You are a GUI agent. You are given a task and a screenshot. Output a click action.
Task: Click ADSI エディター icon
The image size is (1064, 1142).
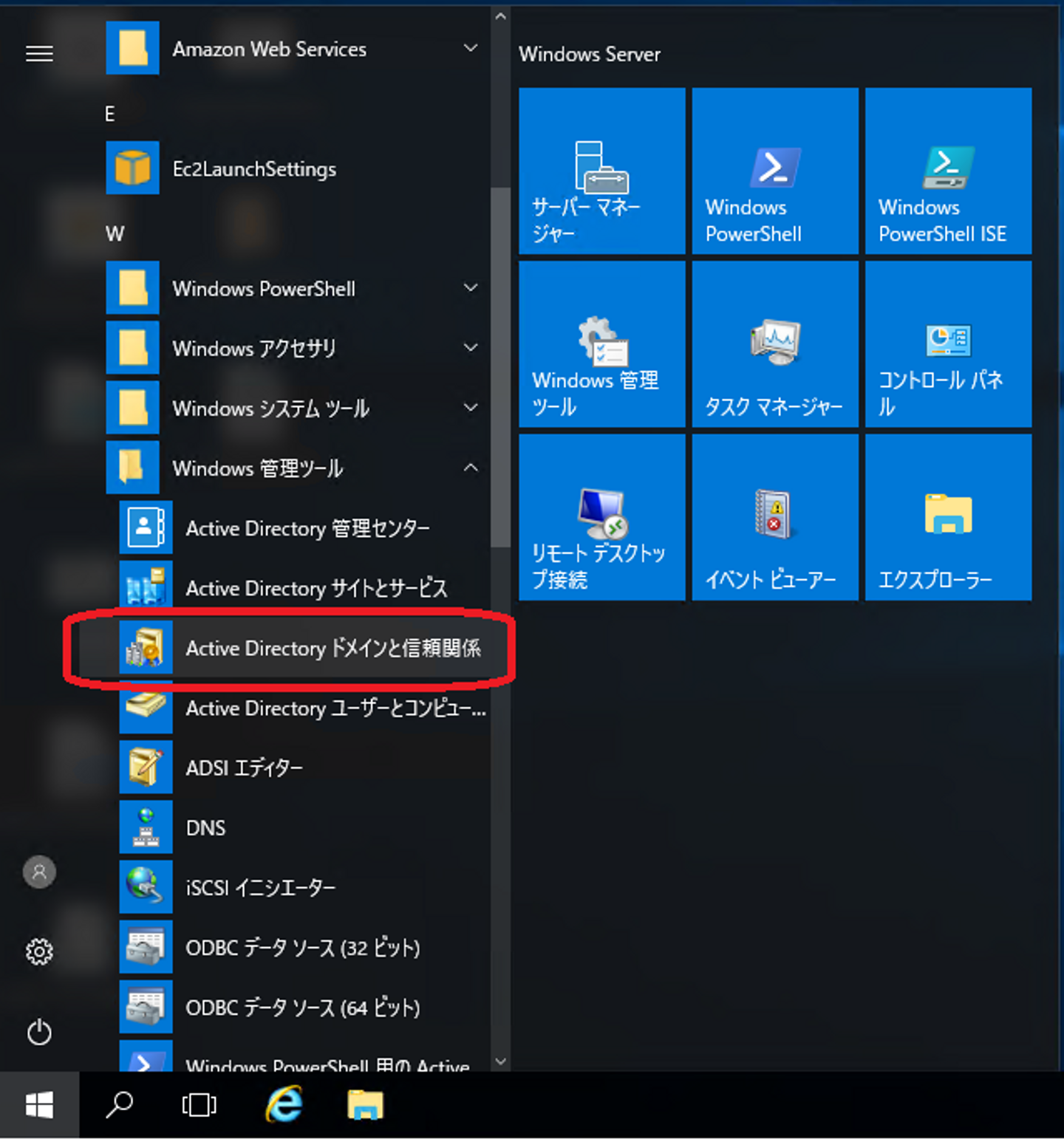coord(146,767)
